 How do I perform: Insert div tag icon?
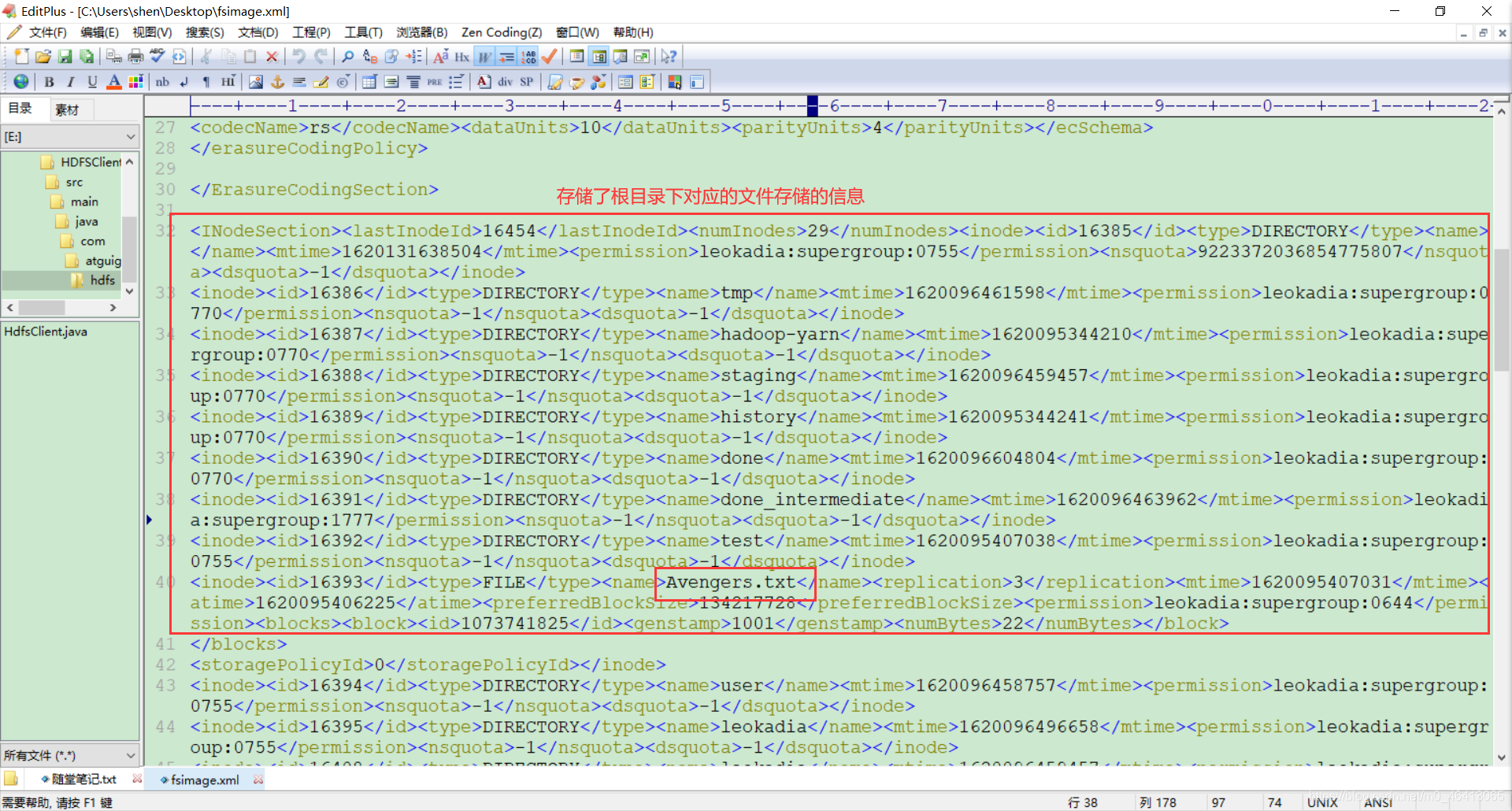click(505, 81)
